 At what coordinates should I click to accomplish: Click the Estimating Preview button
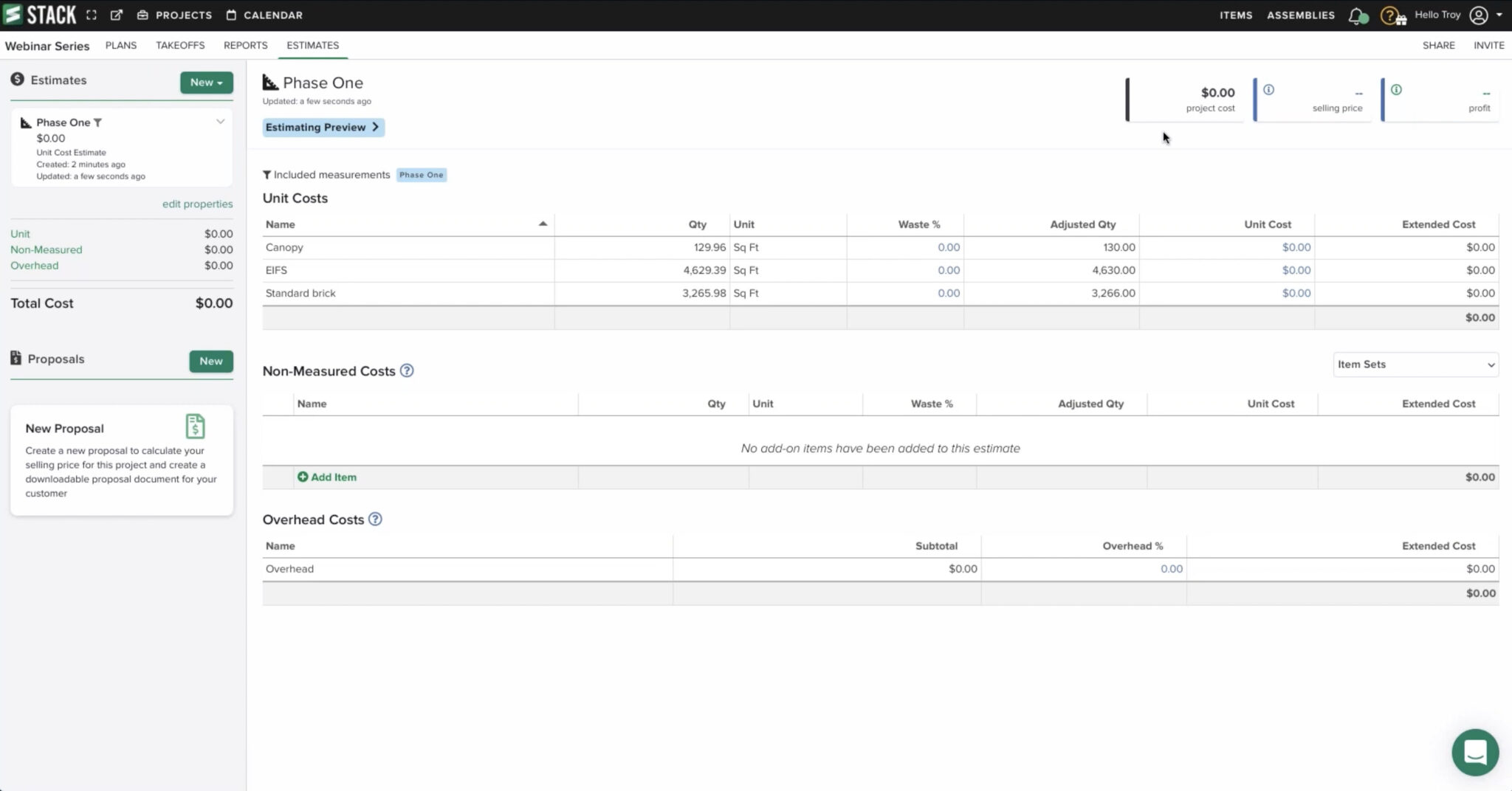(x=323, y=127)
